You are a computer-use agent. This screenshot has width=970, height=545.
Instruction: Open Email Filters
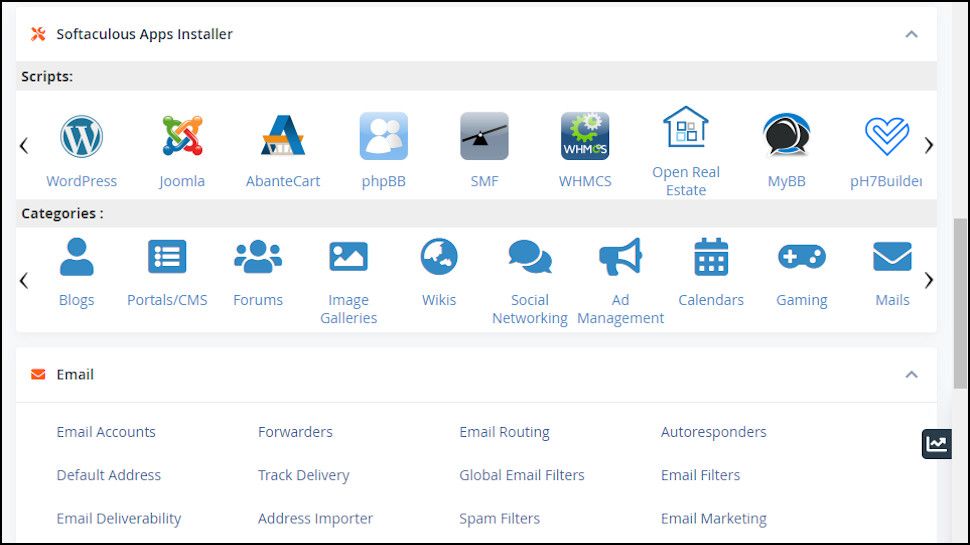700,475
